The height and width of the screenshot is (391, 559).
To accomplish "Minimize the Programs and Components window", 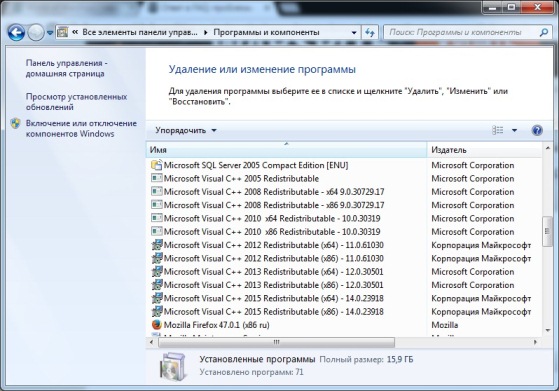I will click(492, 7).
